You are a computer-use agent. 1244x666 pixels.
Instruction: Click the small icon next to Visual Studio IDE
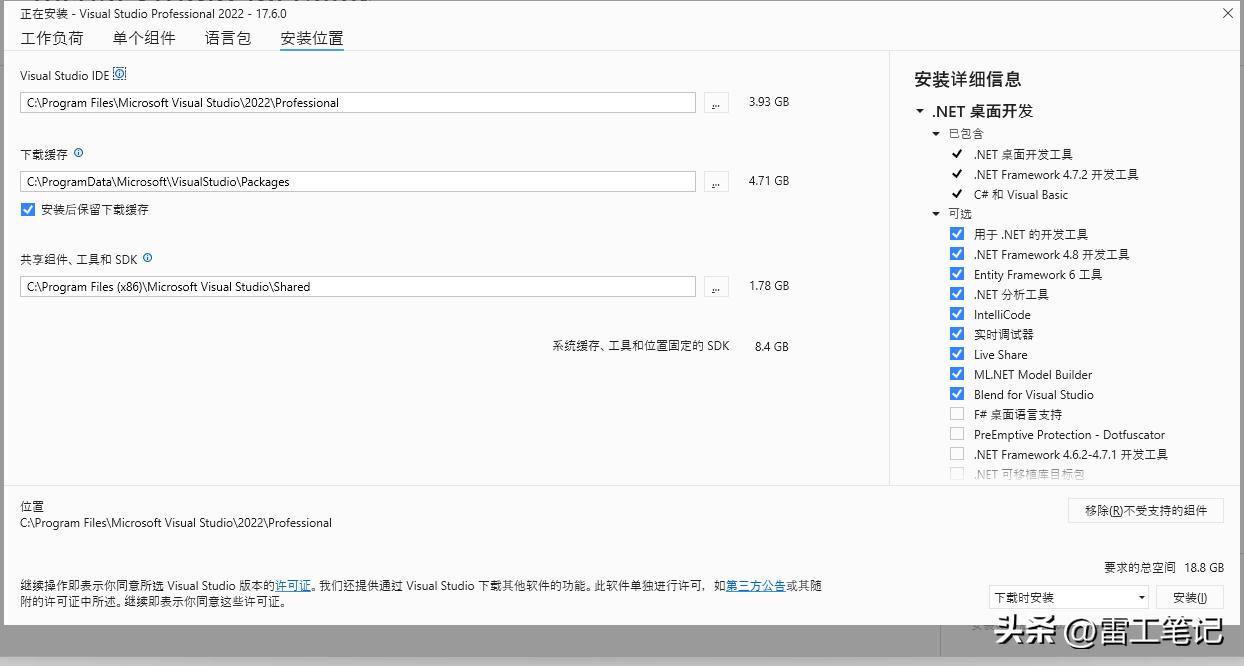120,73
